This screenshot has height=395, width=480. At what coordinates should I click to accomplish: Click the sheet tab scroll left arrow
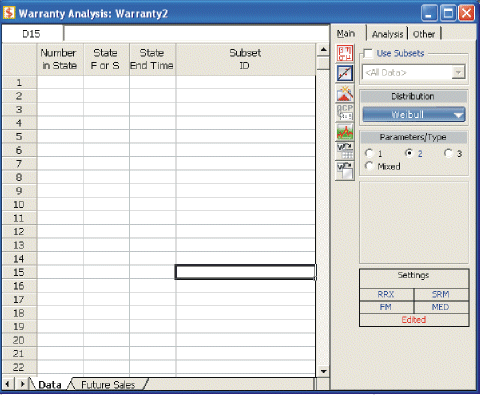[x=7, y=384]
